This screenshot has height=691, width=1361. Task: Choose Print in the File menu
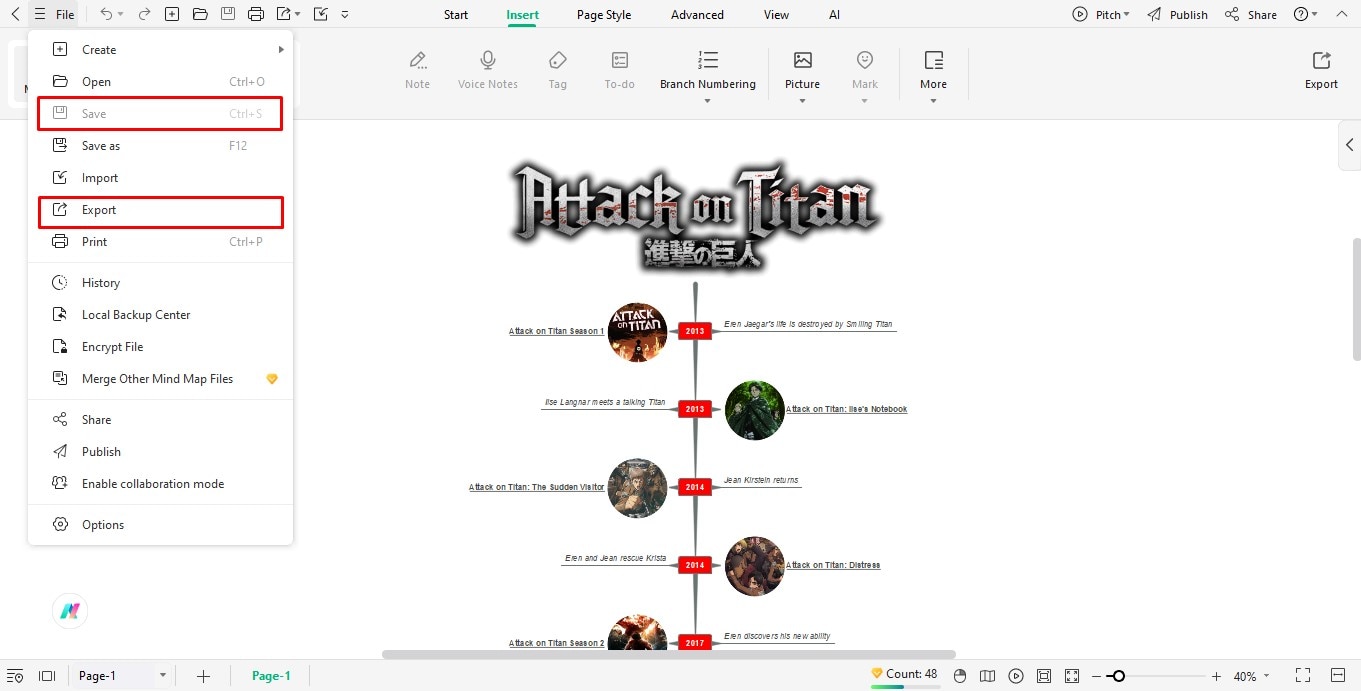[x=160, y=242]
